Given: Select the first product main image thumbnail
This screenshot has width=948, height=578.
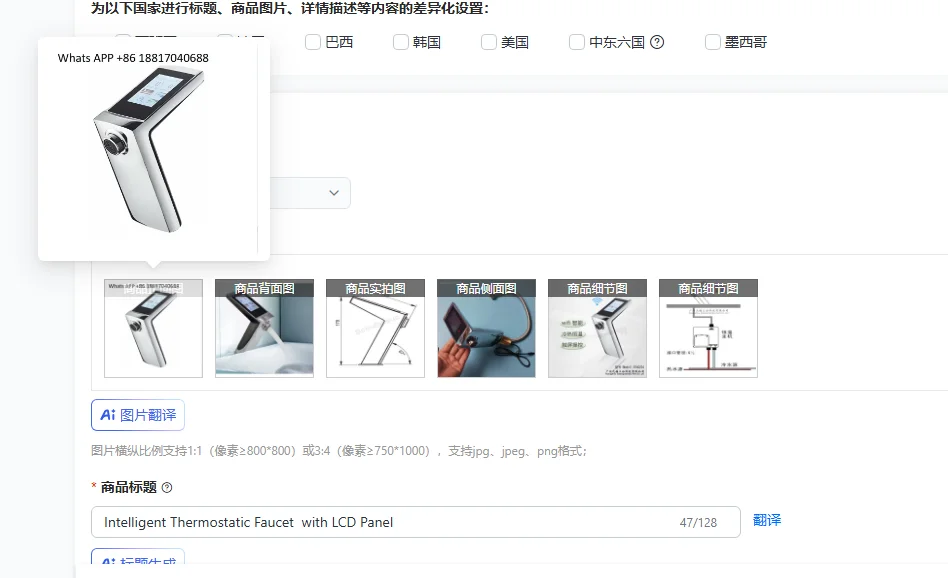Looking at the screenshot, I should click(152, 328).
